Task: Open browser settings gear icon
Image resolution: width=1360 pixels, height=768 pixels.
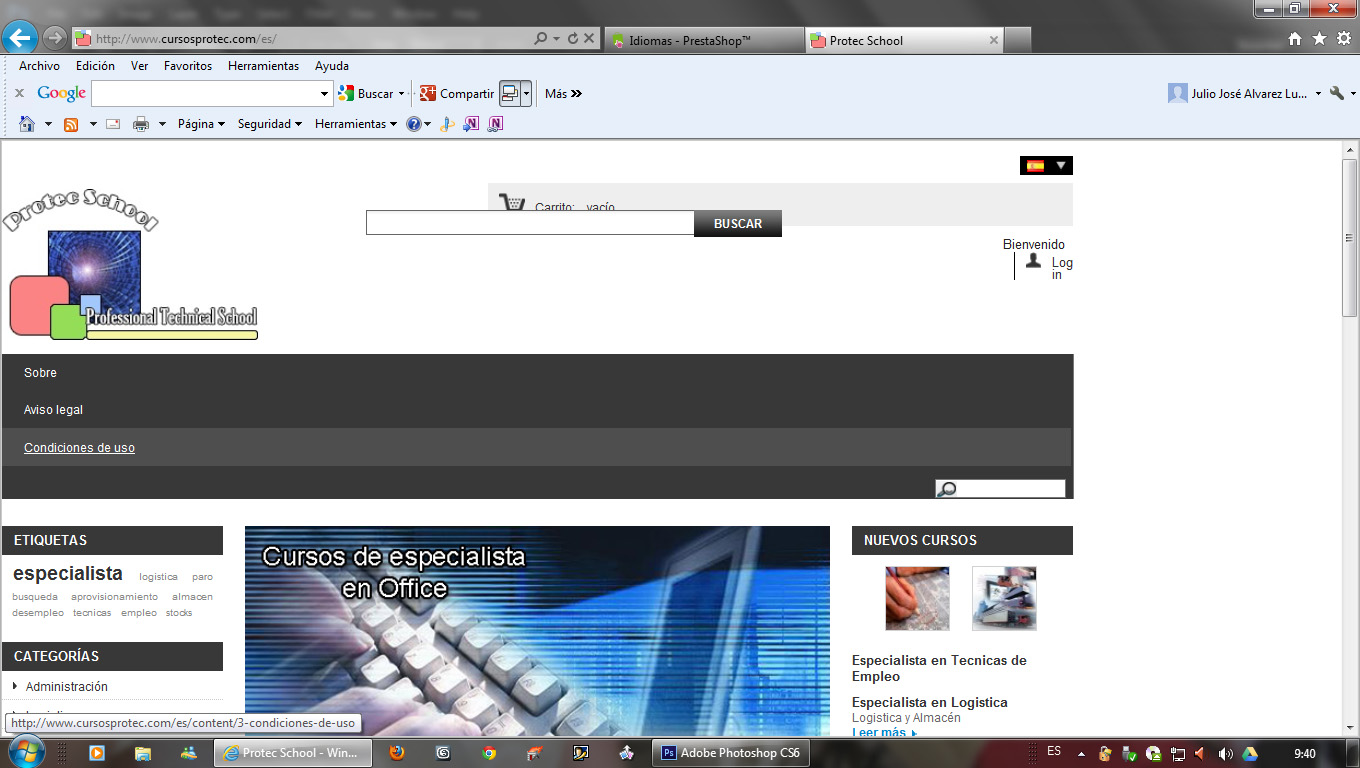Action: (x=1343, y=39)
